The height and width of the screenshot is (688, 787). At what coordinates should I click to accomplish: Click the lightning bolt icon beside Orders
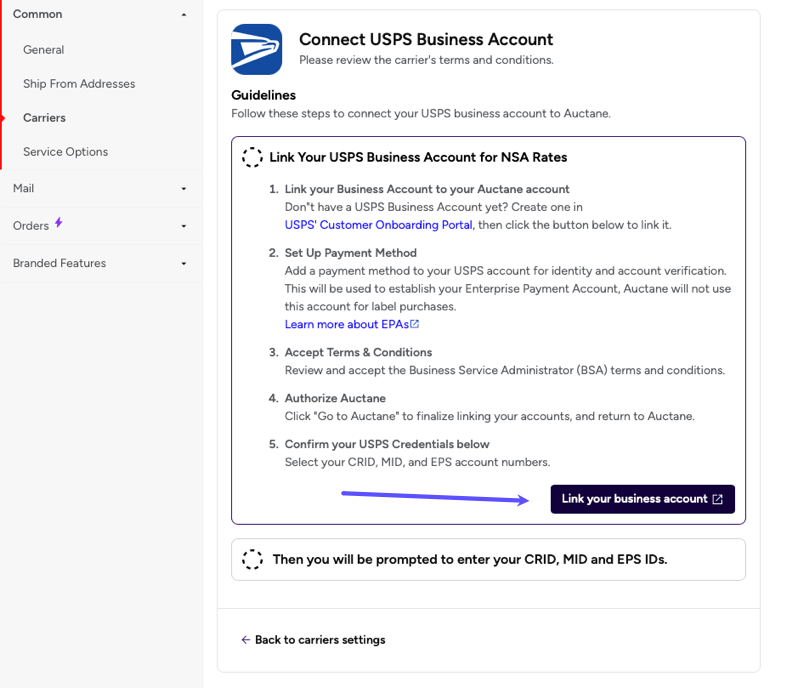coord(59,222)
